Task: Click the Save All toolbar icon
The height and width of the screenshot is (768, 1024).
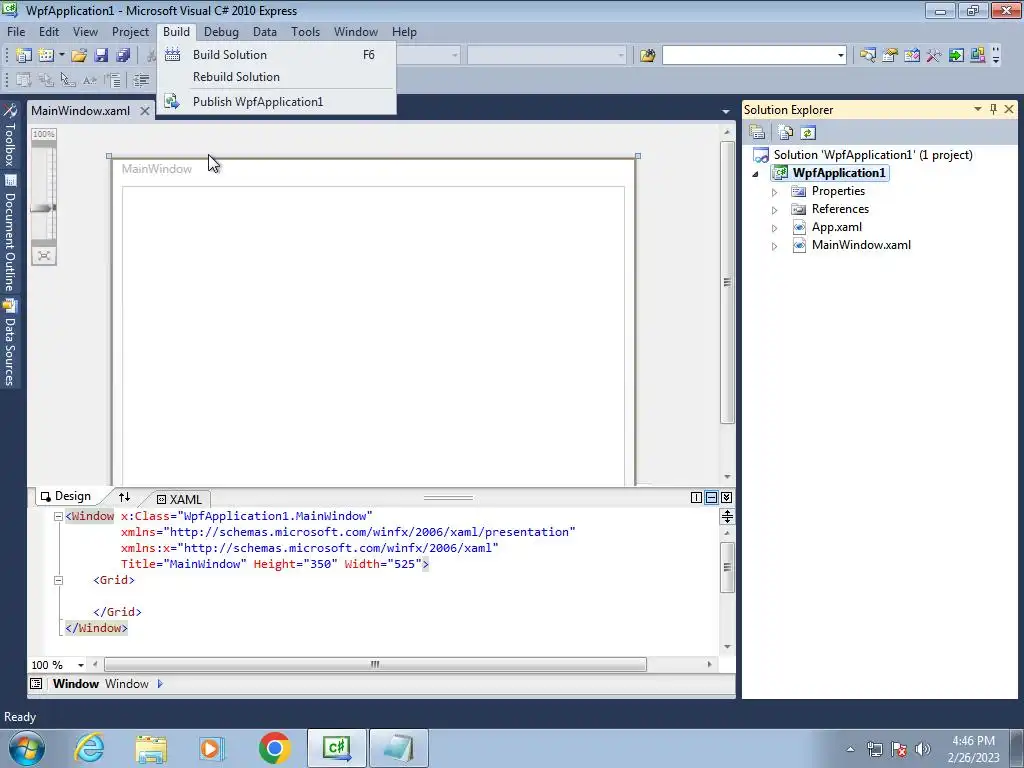Action: (123, 56)
